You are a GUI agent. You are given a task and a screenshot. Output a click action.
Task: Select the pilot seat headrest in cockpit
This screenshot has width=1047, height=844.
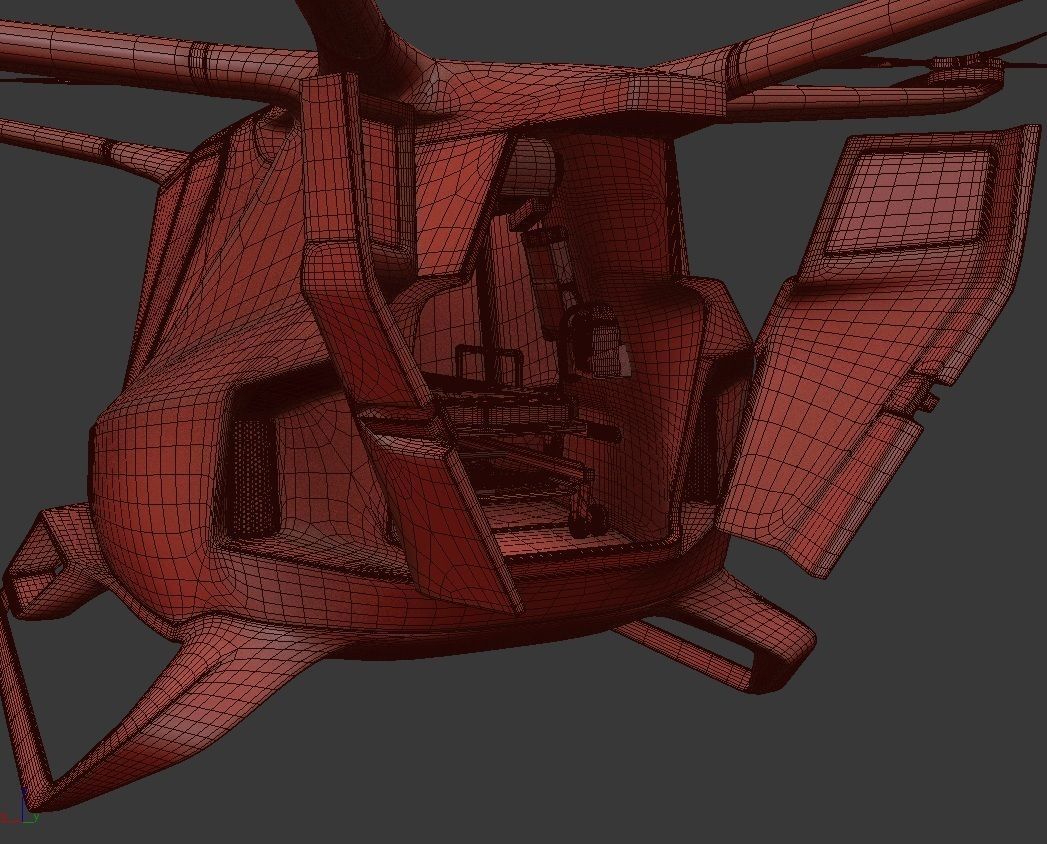click(x=532, y=166)
